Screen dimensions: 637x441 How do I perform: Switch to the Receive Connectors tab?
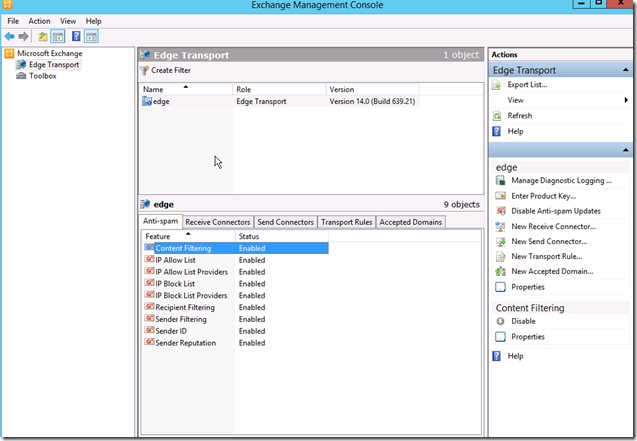218,222
